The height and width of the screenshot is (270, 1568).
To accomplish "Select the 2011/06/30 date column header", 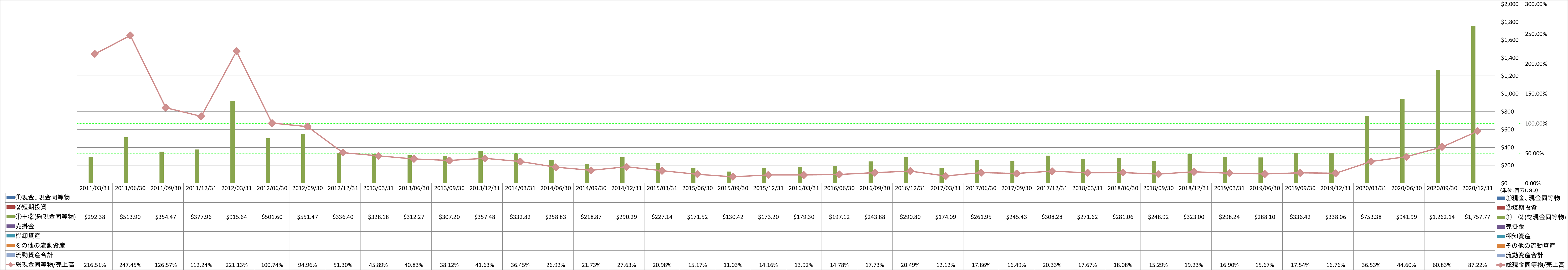I will tap(130, 188).
